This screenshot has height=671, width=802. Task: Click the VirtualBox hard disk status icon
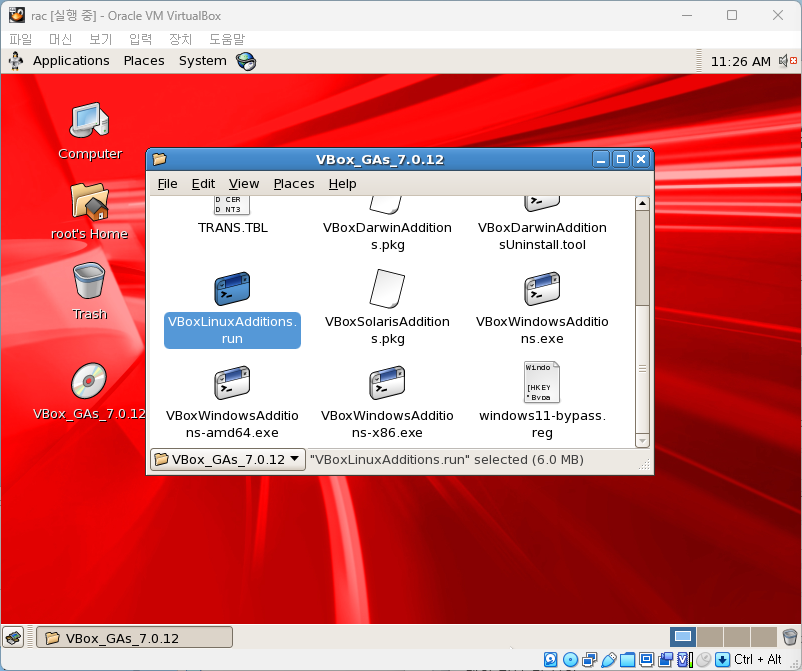click(550, 659)
